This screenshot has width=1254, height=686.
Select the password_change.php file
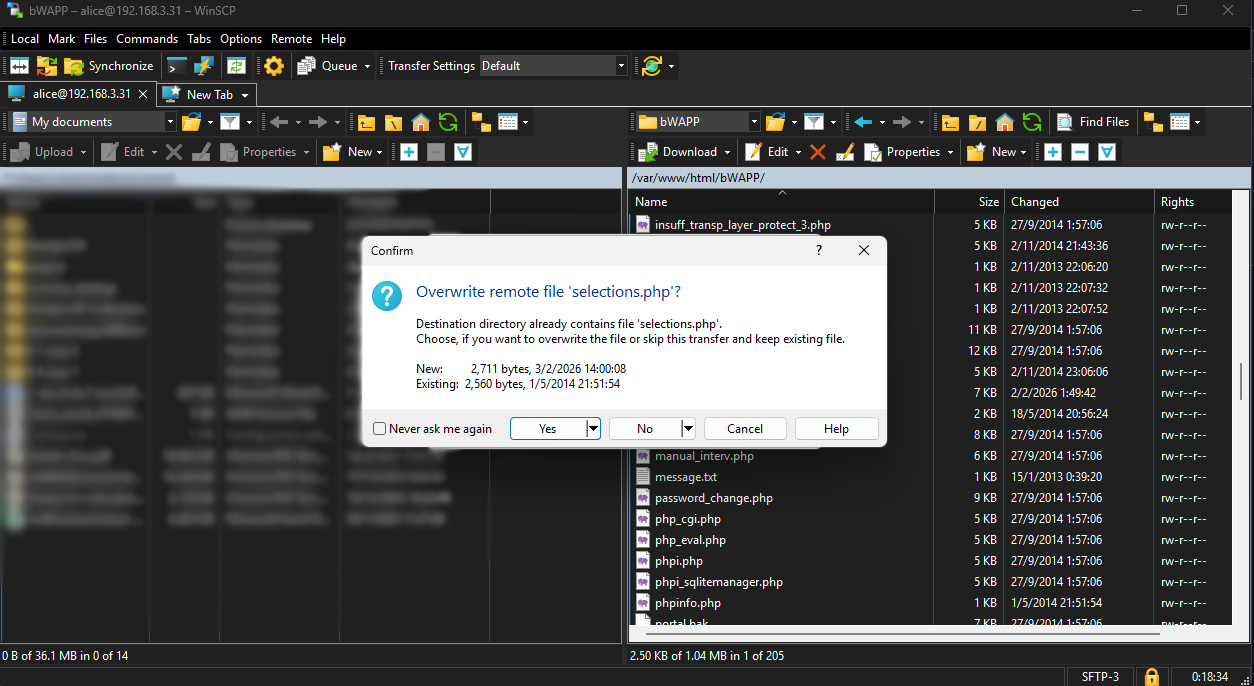(713, 498)
